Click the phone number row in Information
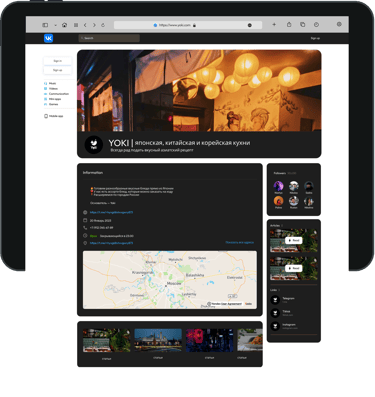This screenshot has width=375, height=397. (98, 228)
